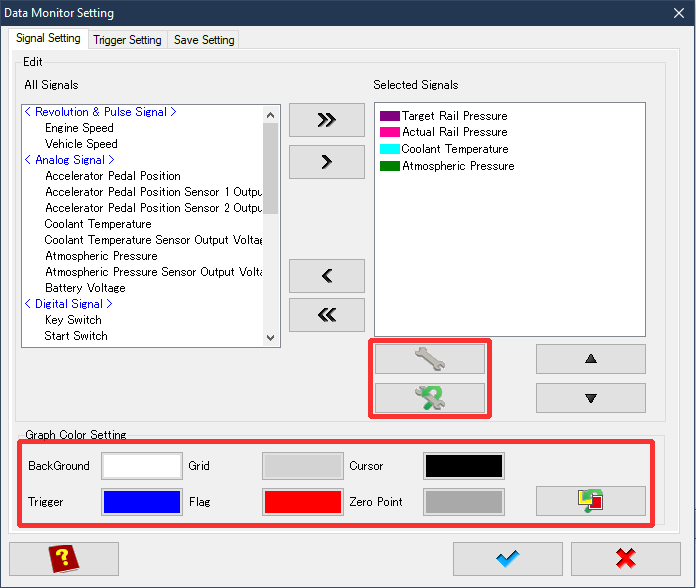Click the All Signals scrollbar thumb
The height and width of the screenshot is (588, 696).
[x=270, y=169]
